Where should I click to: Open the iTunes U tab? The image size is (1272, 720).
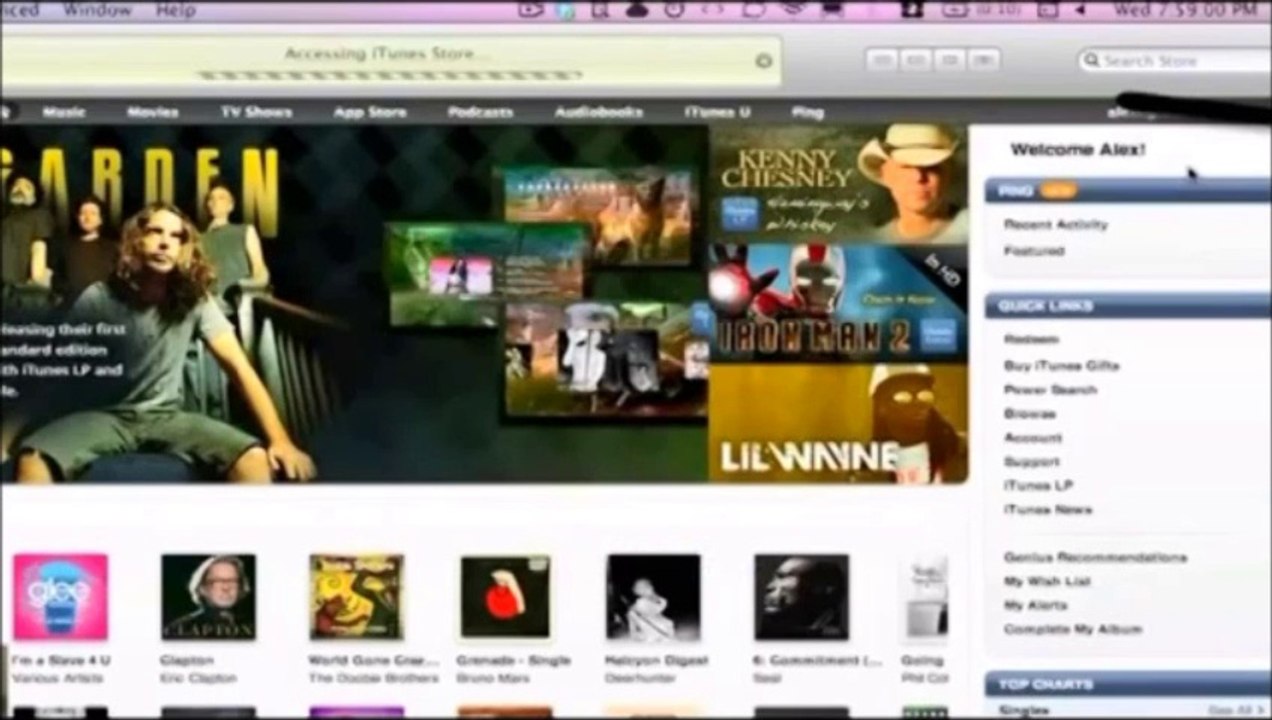[717, 112]
